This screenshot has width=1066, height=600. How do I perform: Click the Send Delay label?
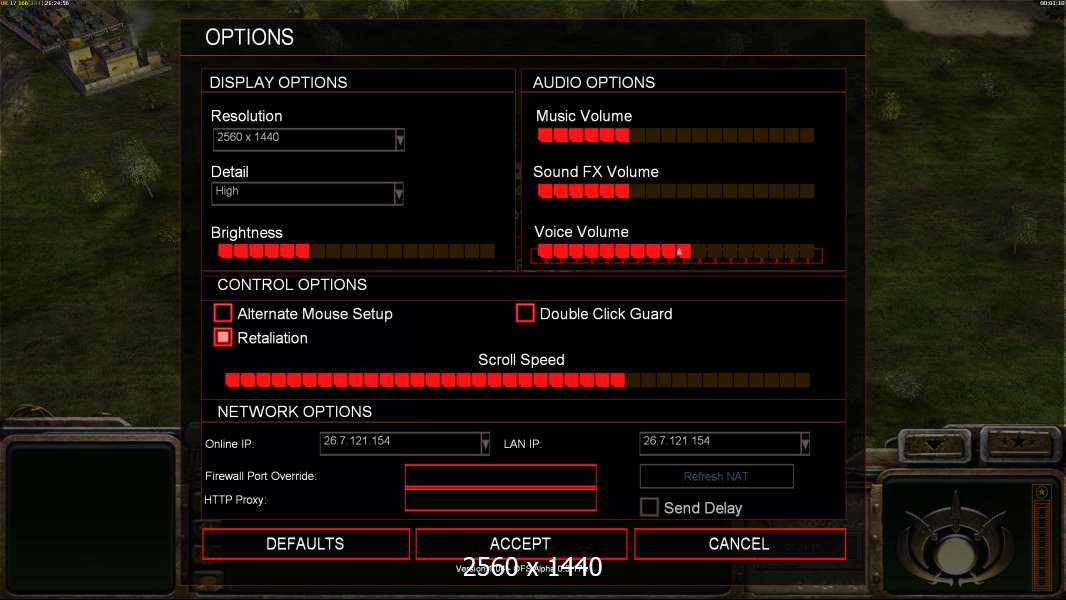pyautogui.click(x=703, y=508)
